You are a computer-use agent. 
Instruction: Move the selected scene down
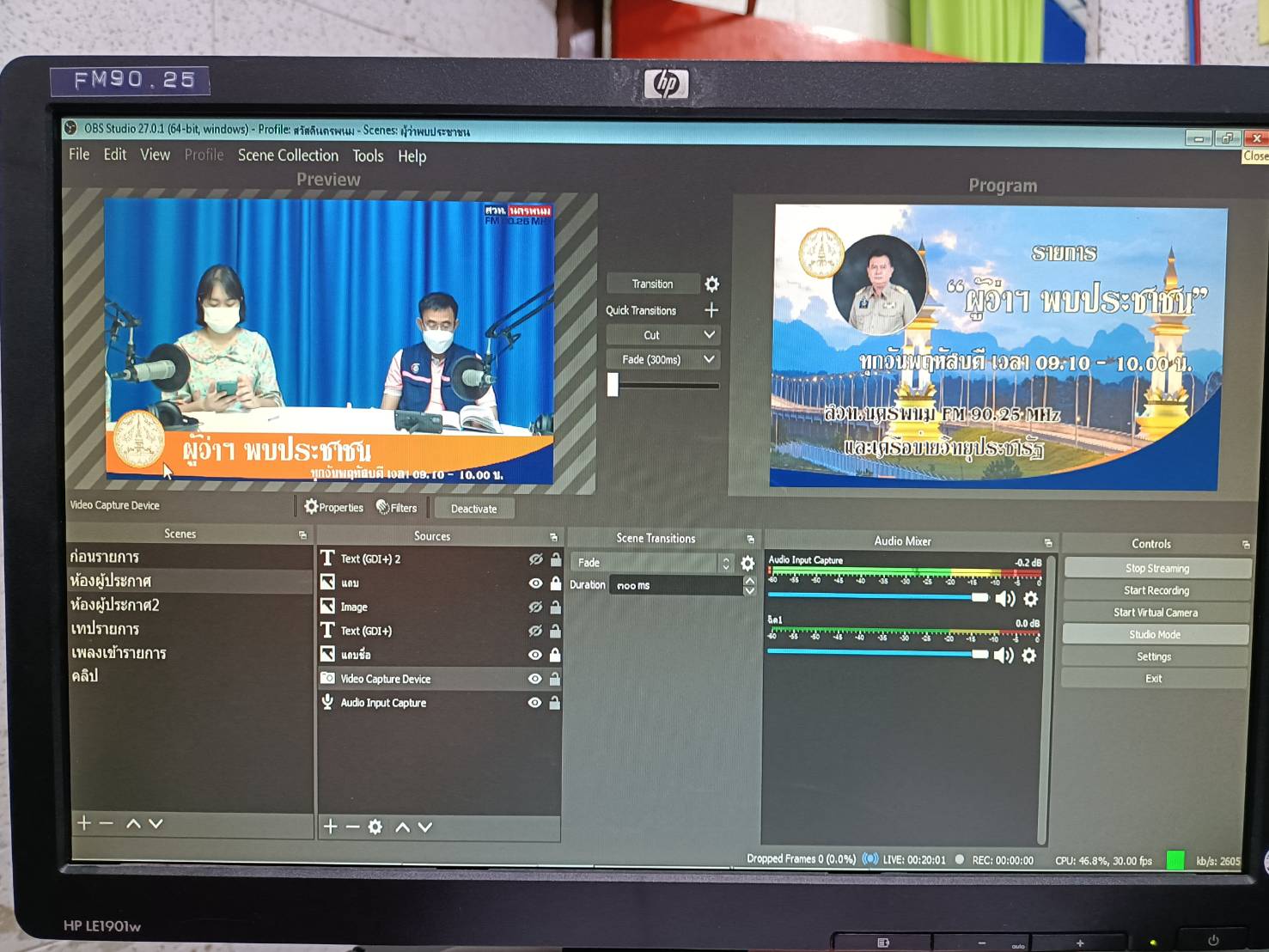[156, 823]
